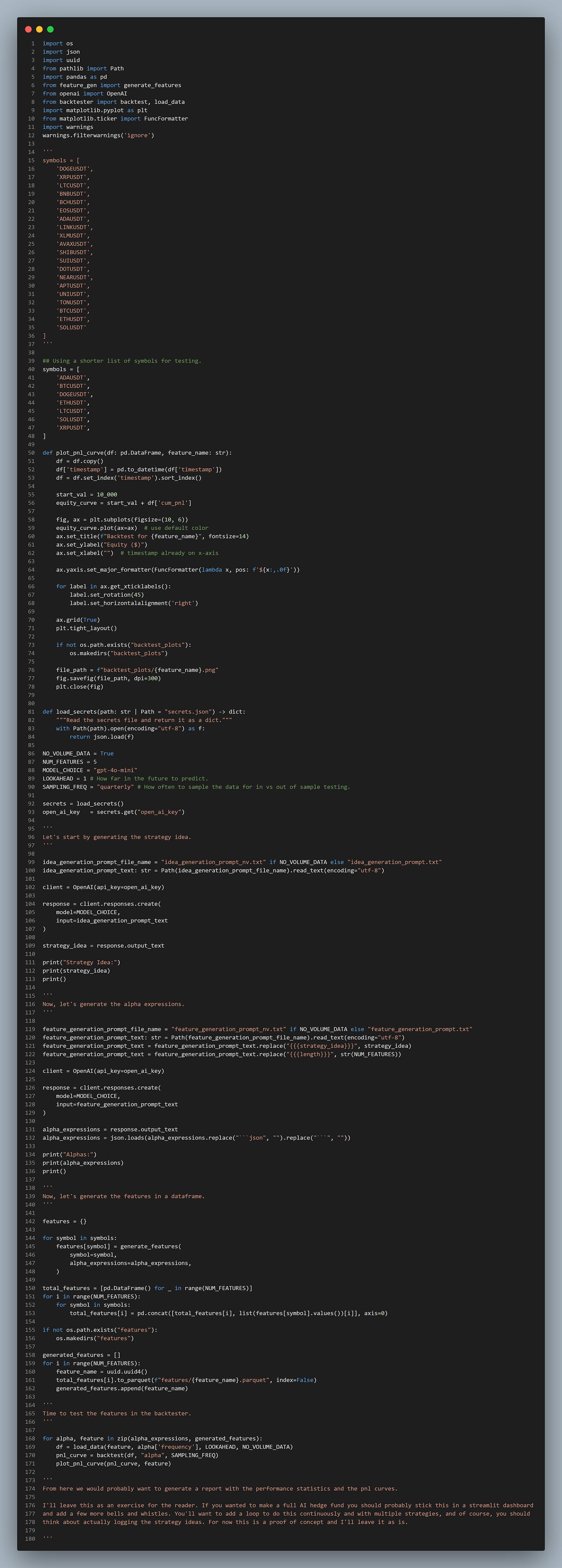The width and height of the screenshot is (562, 1568).
Task: Click the 'AVAXUSDT' symbol entry
Action: tap(74, 244)
